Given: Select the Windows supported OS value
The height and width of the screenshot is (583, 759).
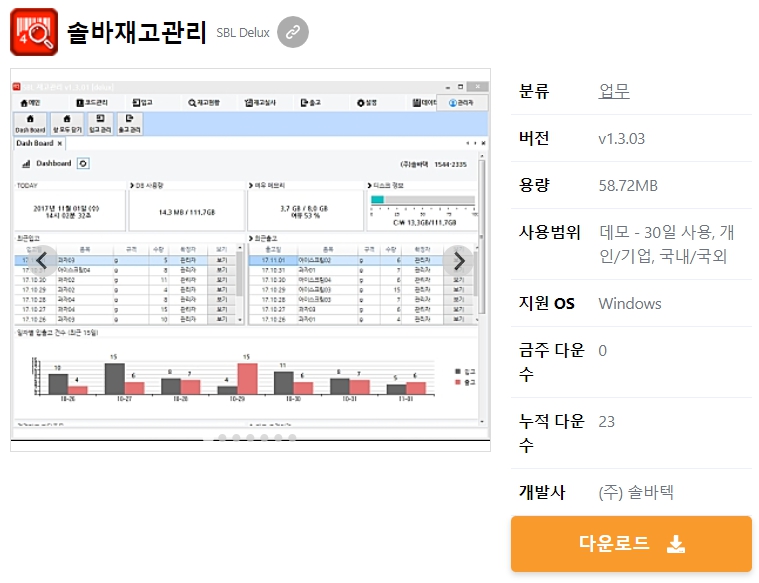Looking at the screenshot, I should click(x=630, y=304).
